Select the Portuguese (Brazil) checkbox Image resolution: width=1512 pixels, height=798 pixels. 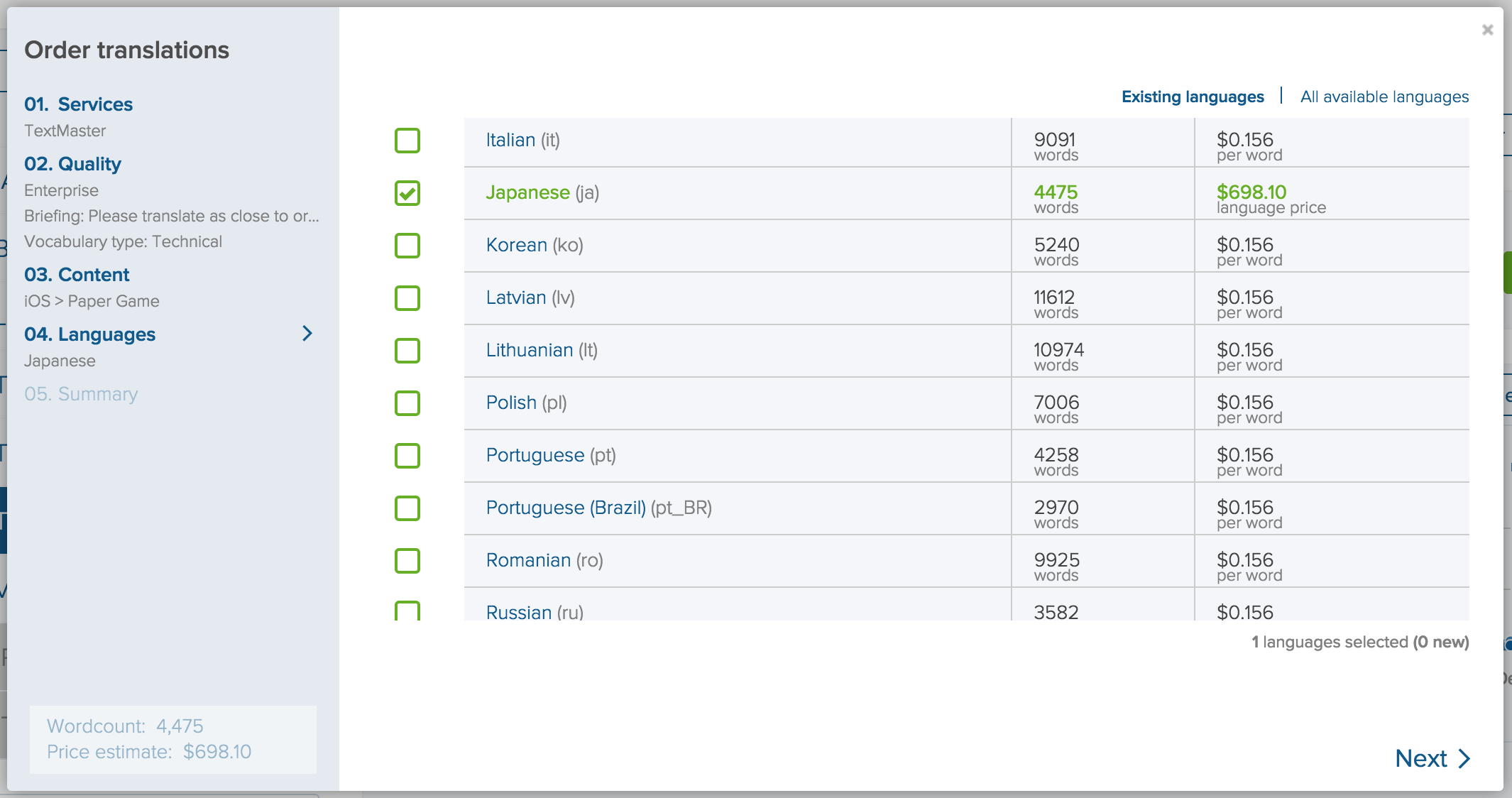pyautogui.click(x=407, y=508)
